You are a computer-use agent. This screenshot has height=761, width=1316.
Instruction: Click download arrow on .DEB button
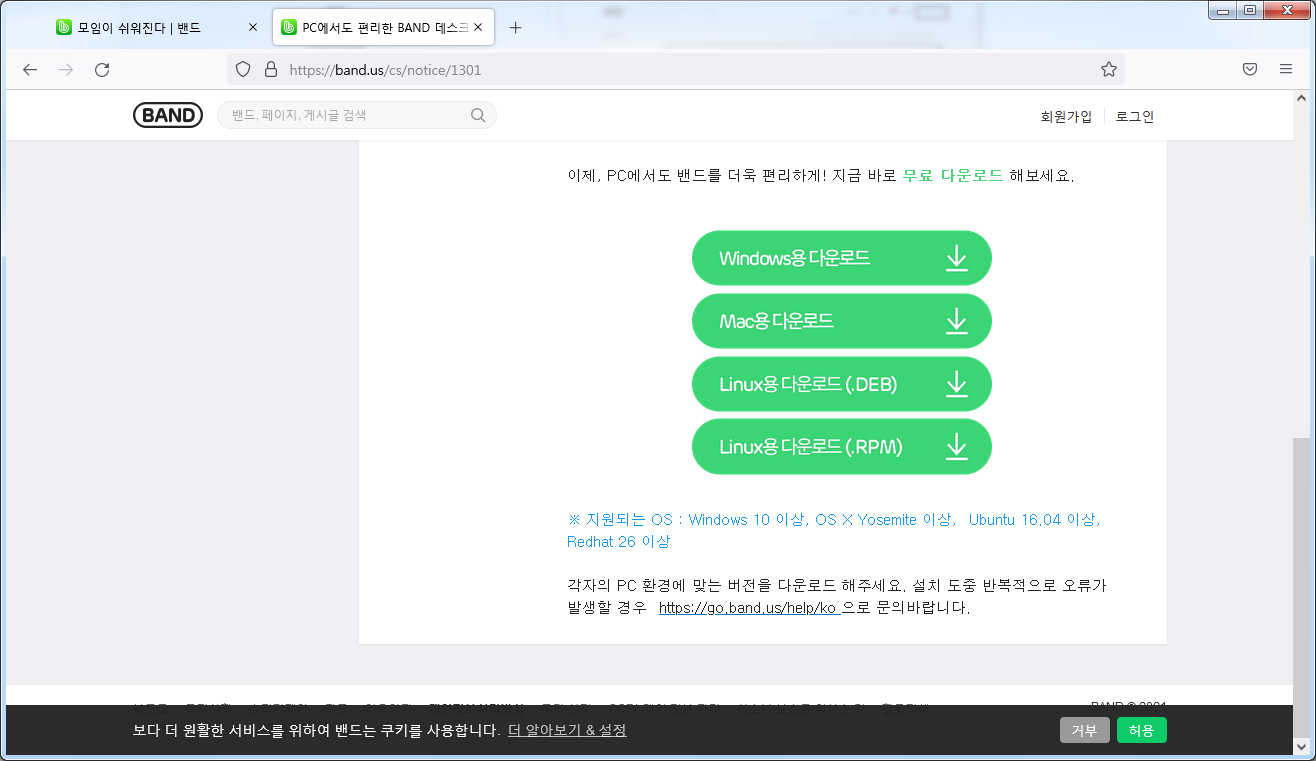point(957,384)
